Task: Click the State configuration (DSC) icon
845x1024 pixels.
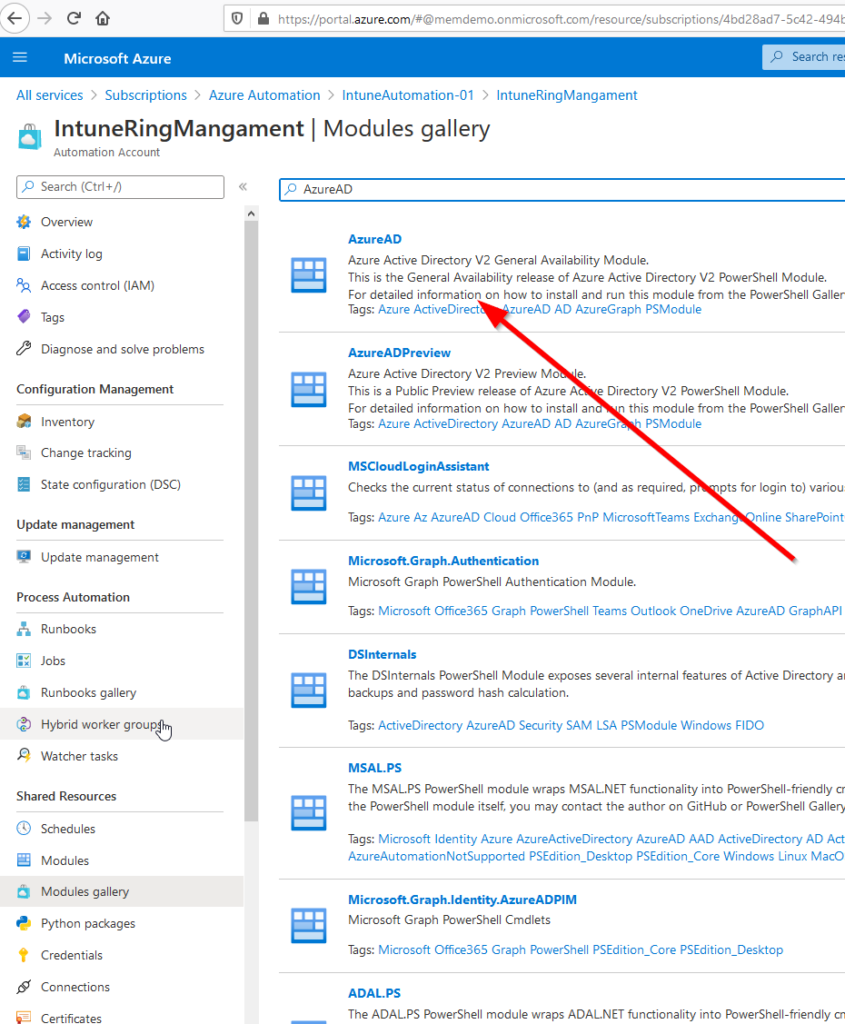Action: pyautogui.click(x=24, y=485)
